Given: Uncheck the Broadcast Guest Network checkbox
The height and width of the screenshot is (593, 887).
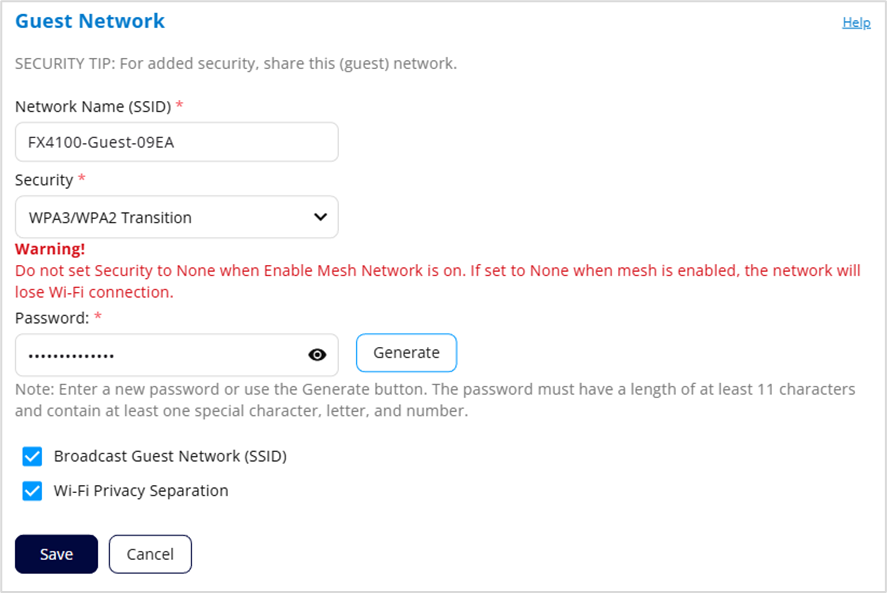Looking at the screenshot, I should [x=33, y=457].
